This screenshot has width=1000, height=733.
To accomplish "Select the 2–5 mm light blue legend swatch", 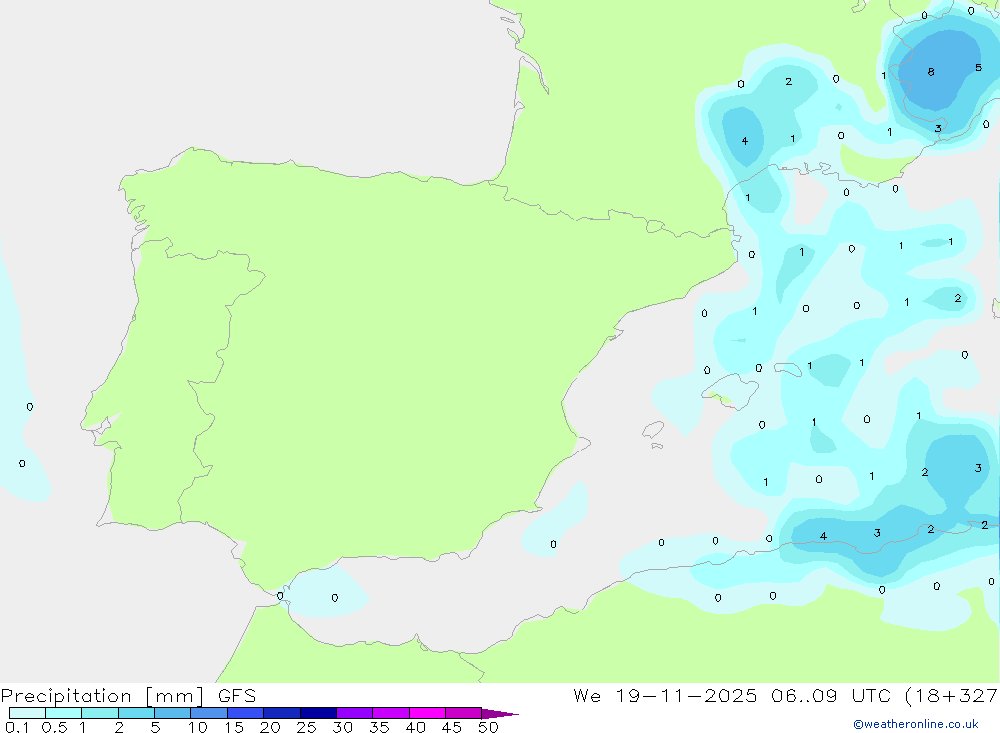I will point(136,713).
